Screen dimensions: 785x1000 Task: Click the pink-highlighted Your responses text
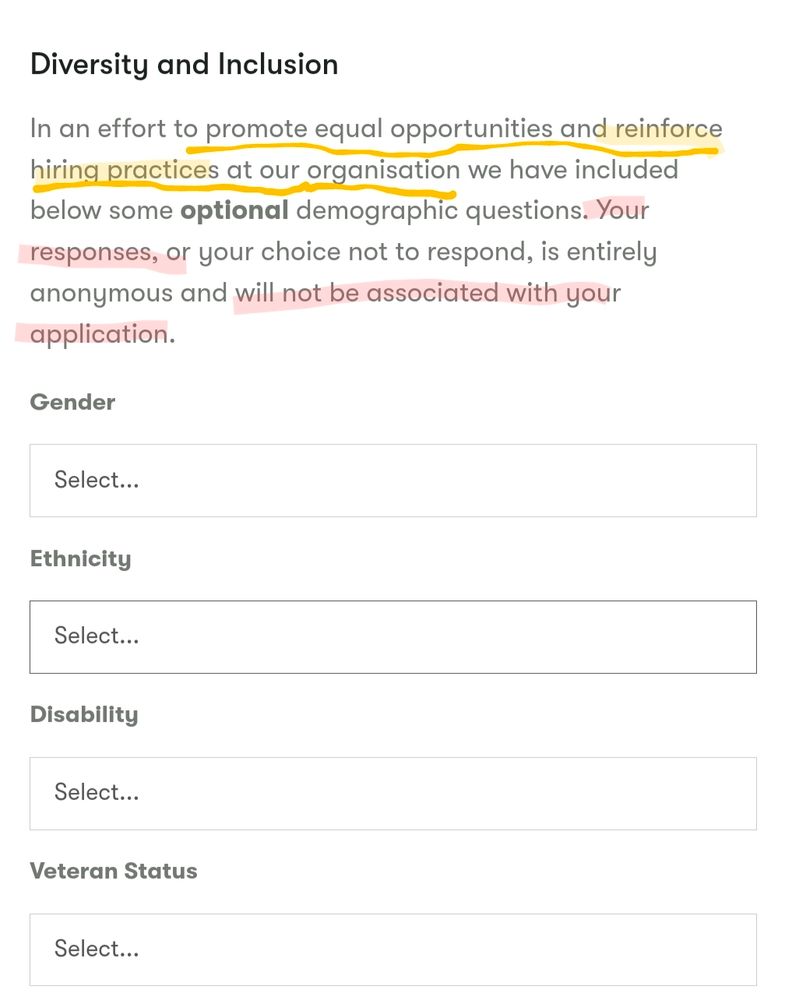pos(95,252)
